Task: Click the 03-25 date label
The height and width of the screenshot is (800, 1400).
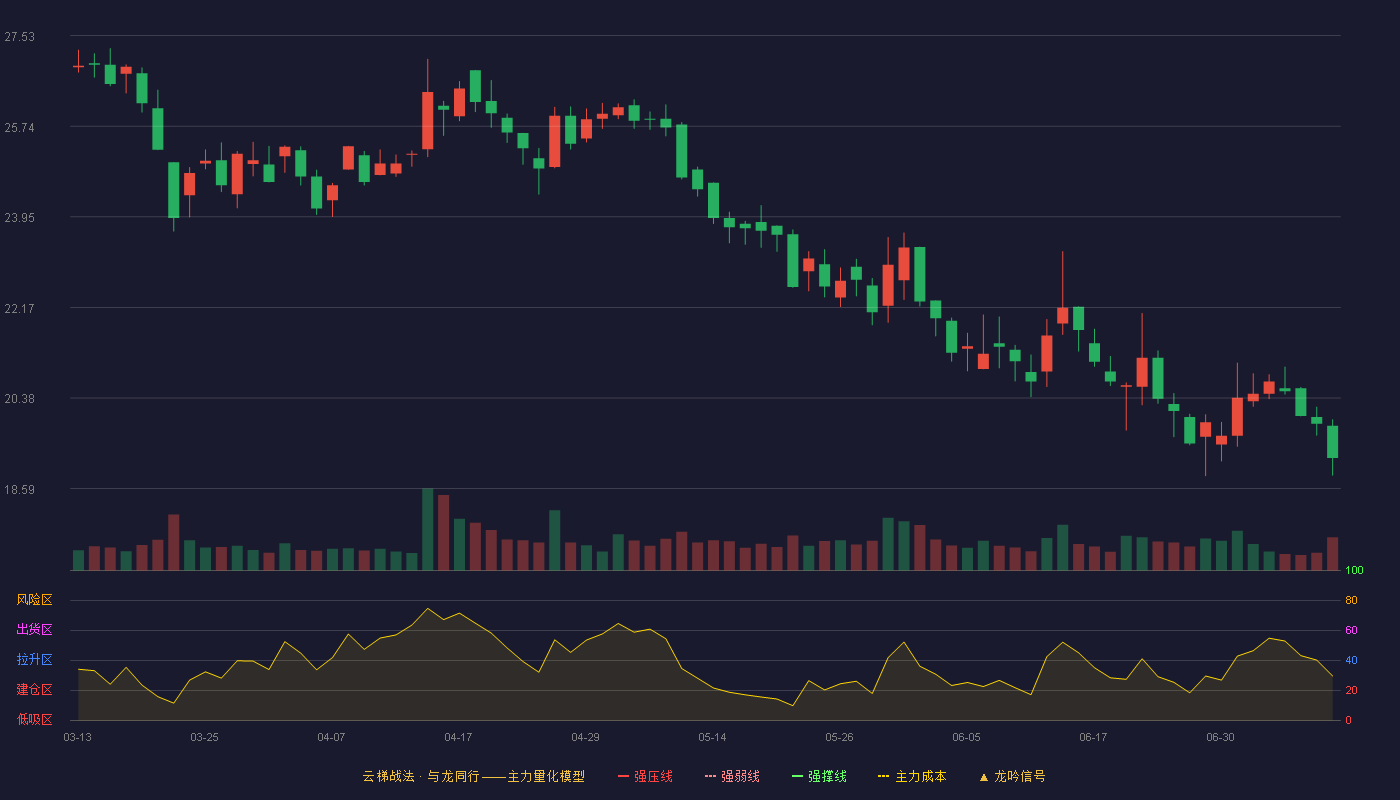Action: [x=204, y=737]
